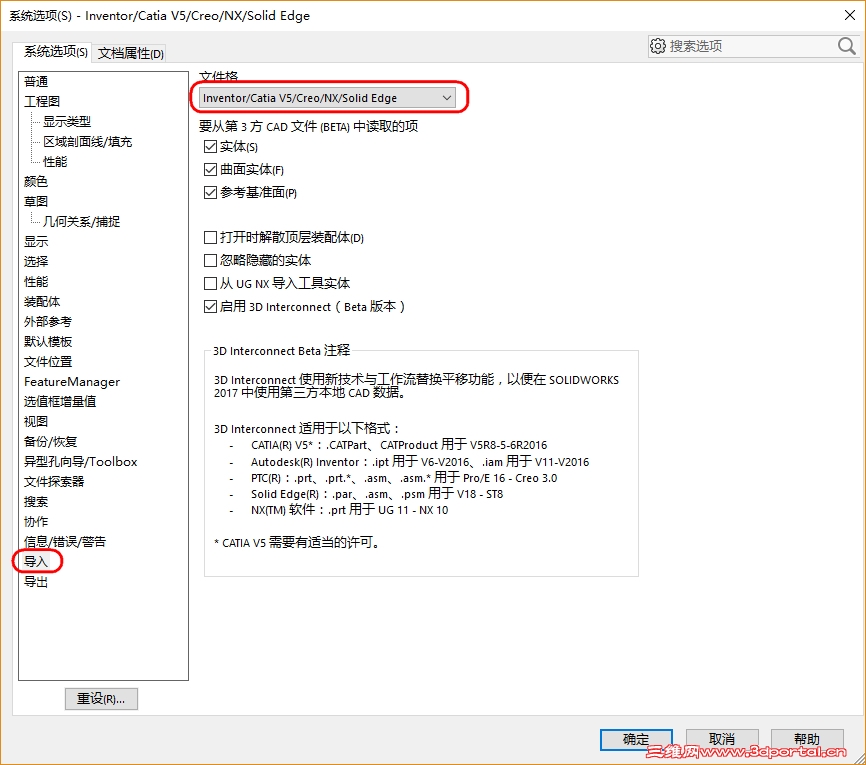Viewport: 866px width, 765px height.
Task: Click the 搜索选项 search field
Action: pos(751,46)
